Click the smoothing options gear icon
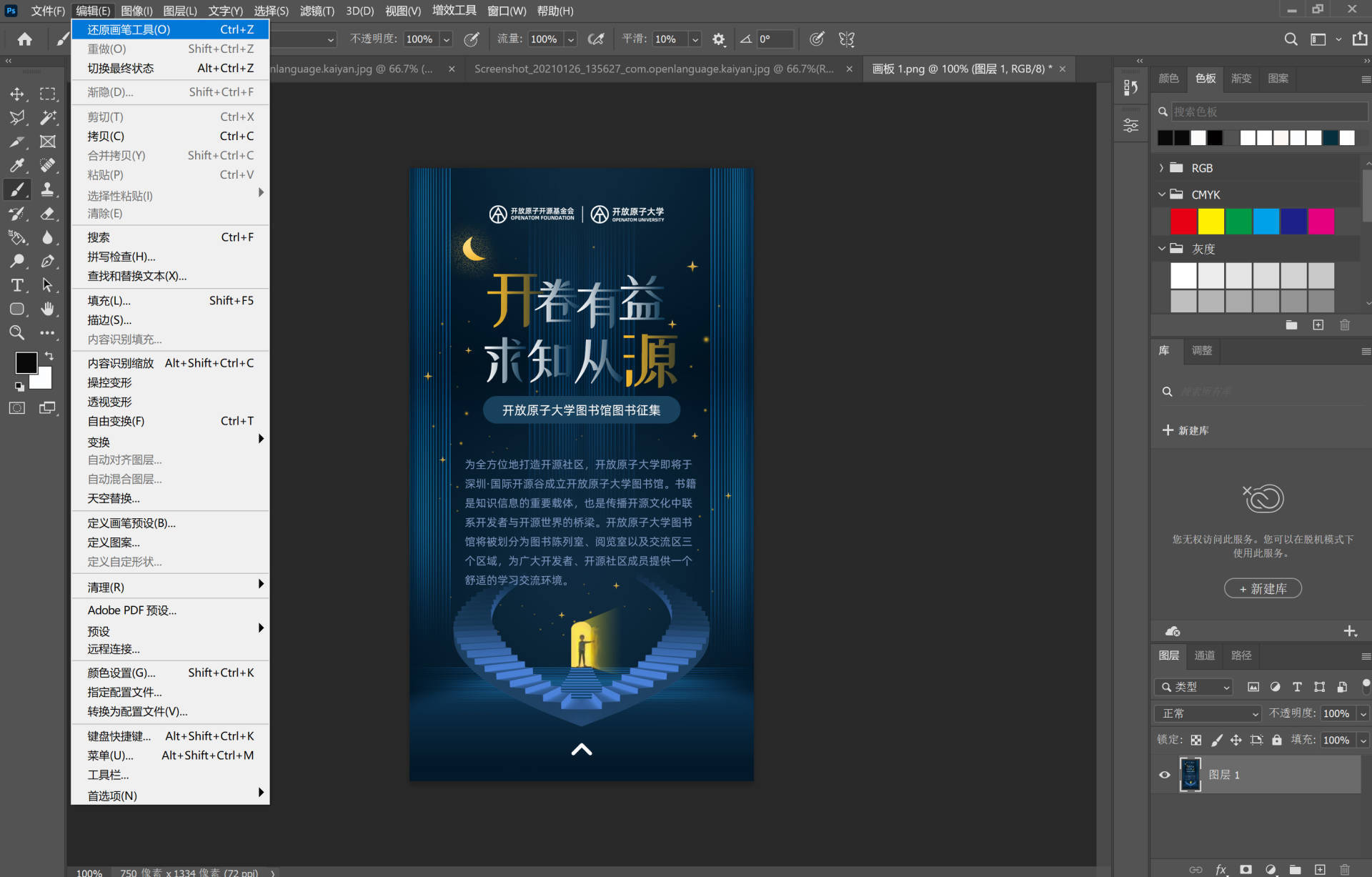Image resolution: width=1372 pixels, height=877 pixels. point(718,39)
